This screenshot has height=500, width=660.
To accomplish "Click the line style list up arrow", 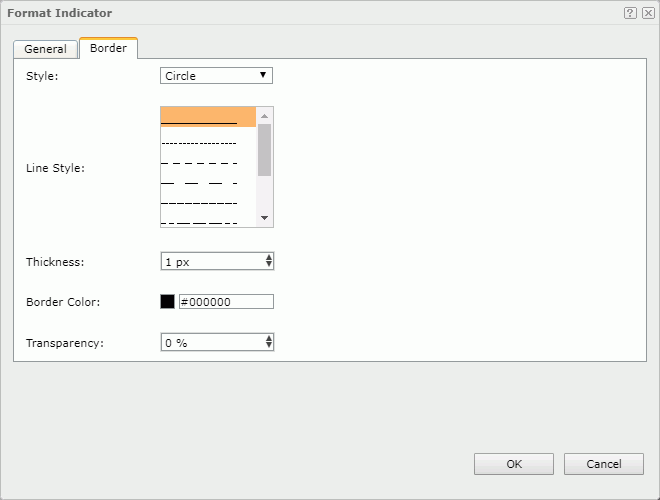I will [x=264, y=116].
